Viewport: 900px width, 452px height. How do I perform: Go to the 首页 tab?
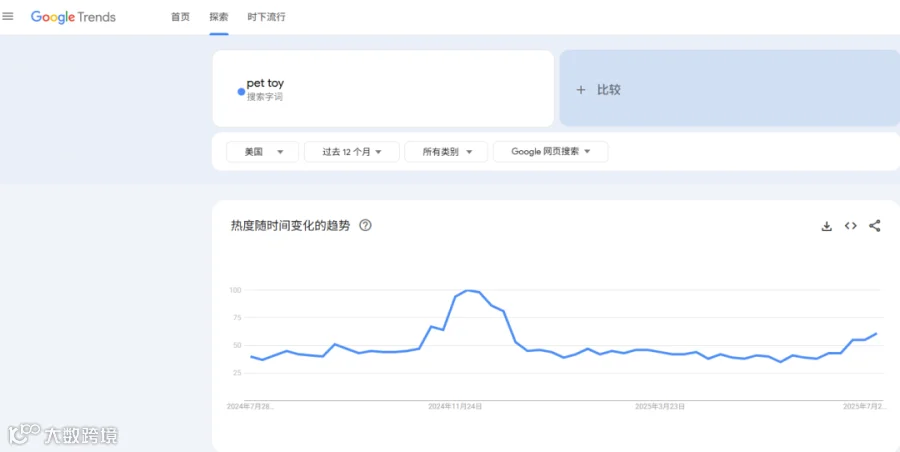coord(180,17)
